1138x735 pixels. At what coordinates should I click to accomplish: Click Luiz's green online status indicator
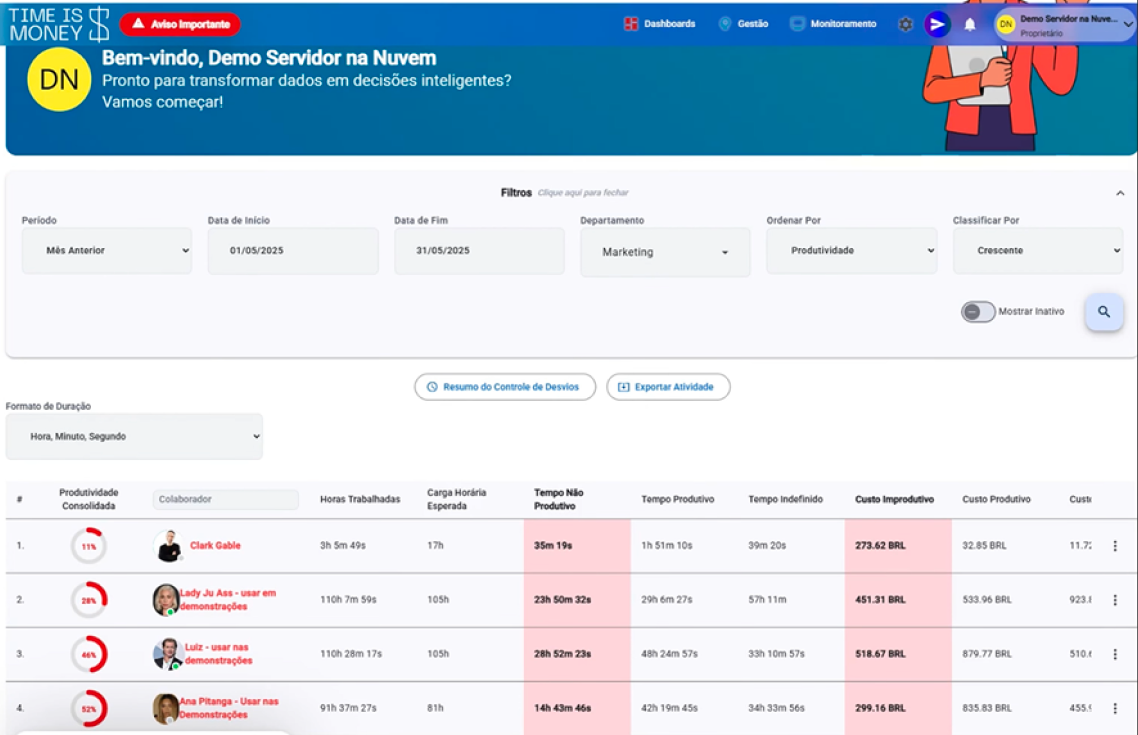click(x=176, y=667)
